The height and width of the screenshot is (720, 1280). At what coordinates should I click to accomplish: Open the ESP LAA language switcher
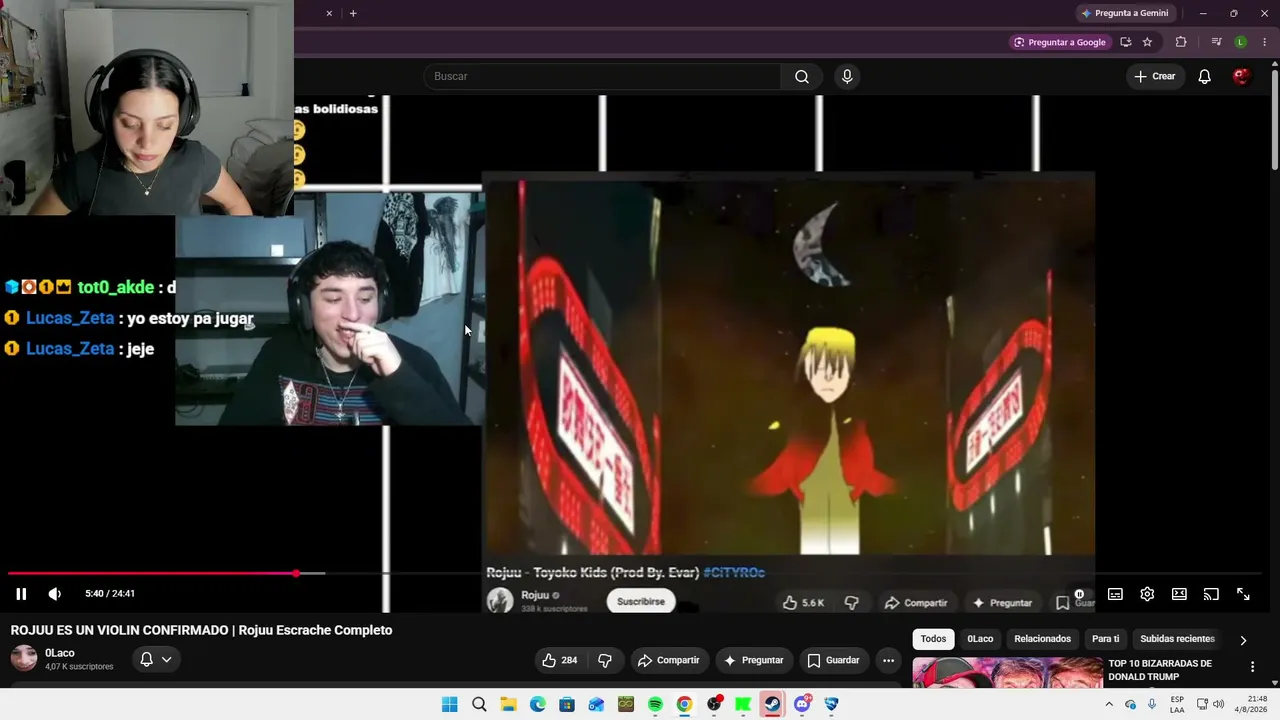(x=1177, y=704)
